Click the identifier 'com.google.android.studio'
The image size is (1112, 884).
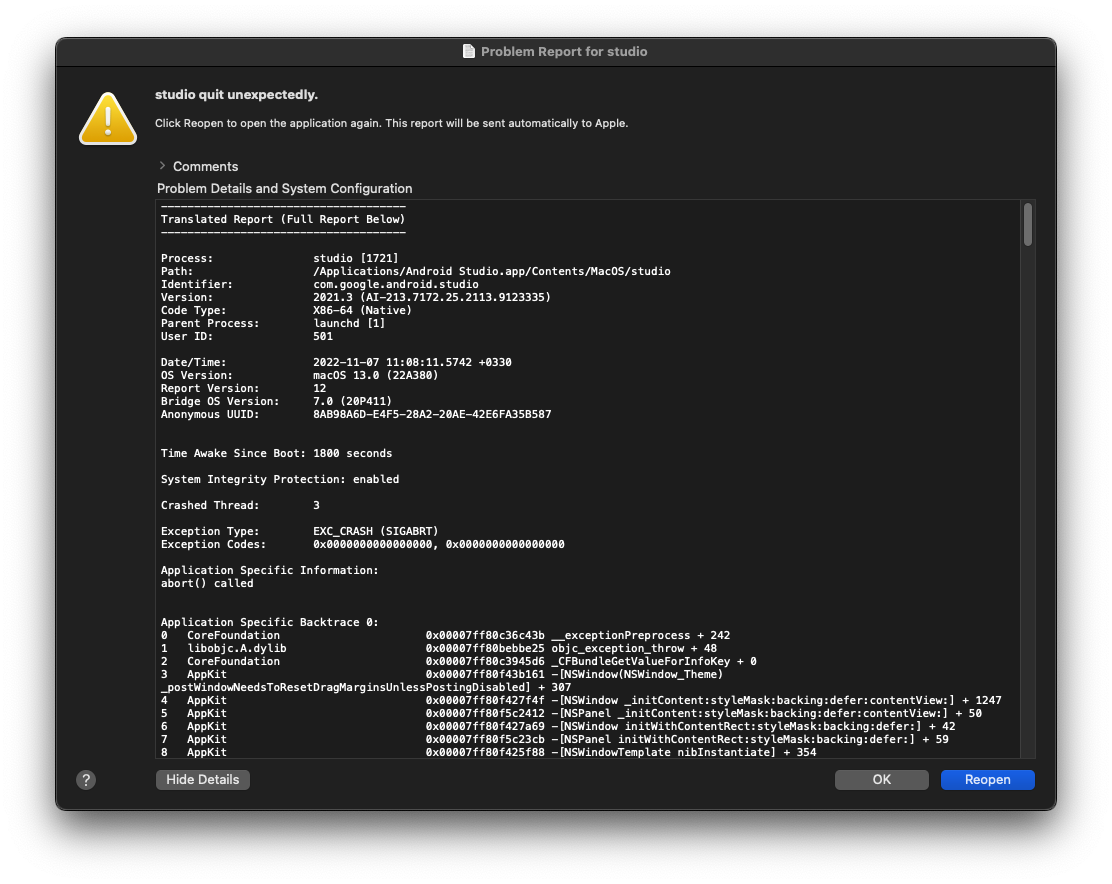click(396, 284)
